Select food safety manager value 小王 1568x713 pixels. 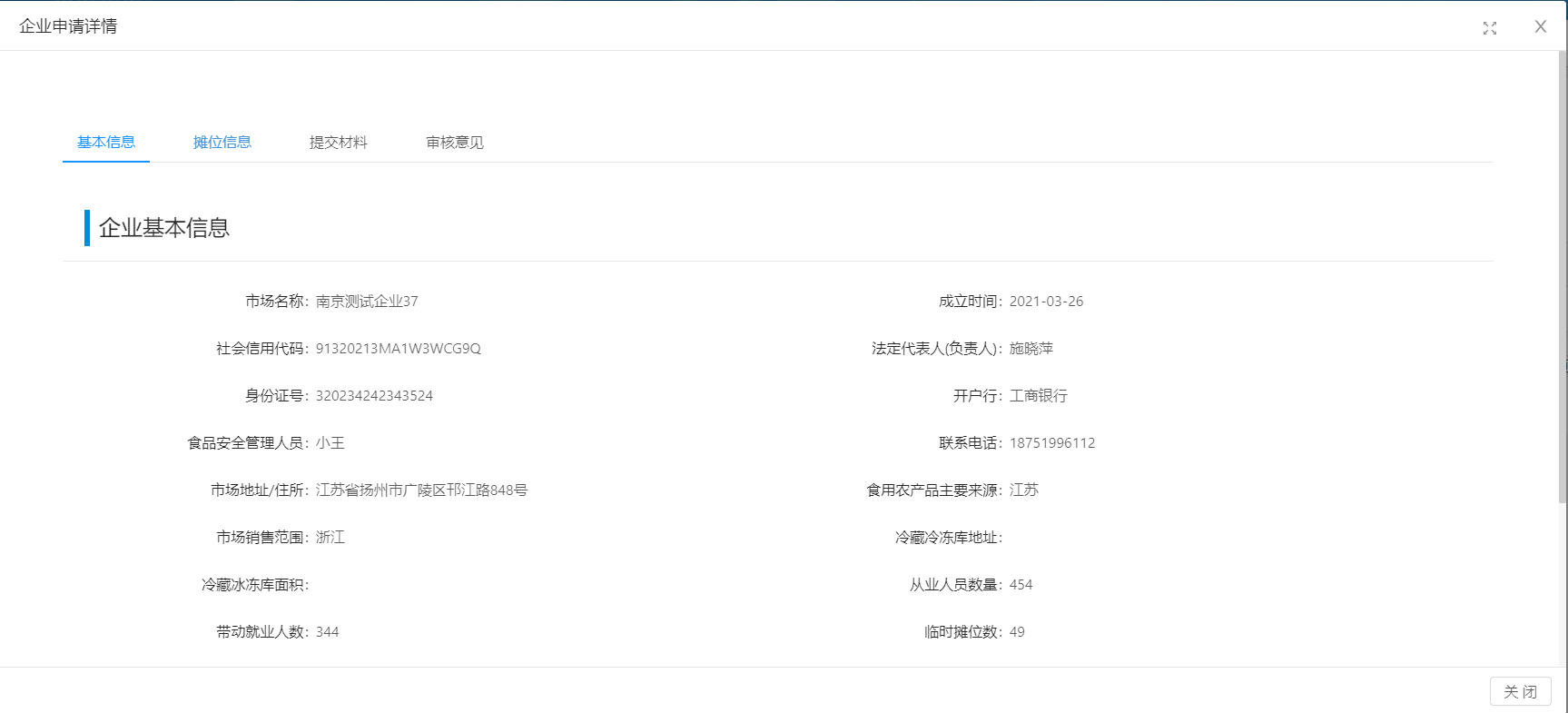click(x=330, y=443)
